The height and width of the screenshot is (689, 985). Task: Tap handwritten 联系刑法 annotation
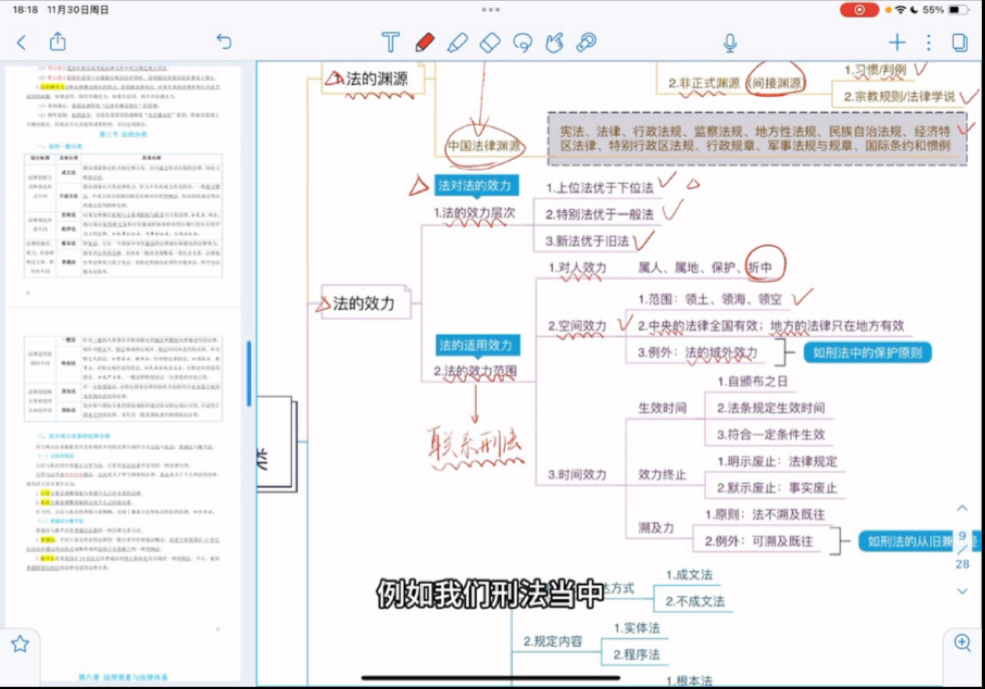[x=475, y=446]
